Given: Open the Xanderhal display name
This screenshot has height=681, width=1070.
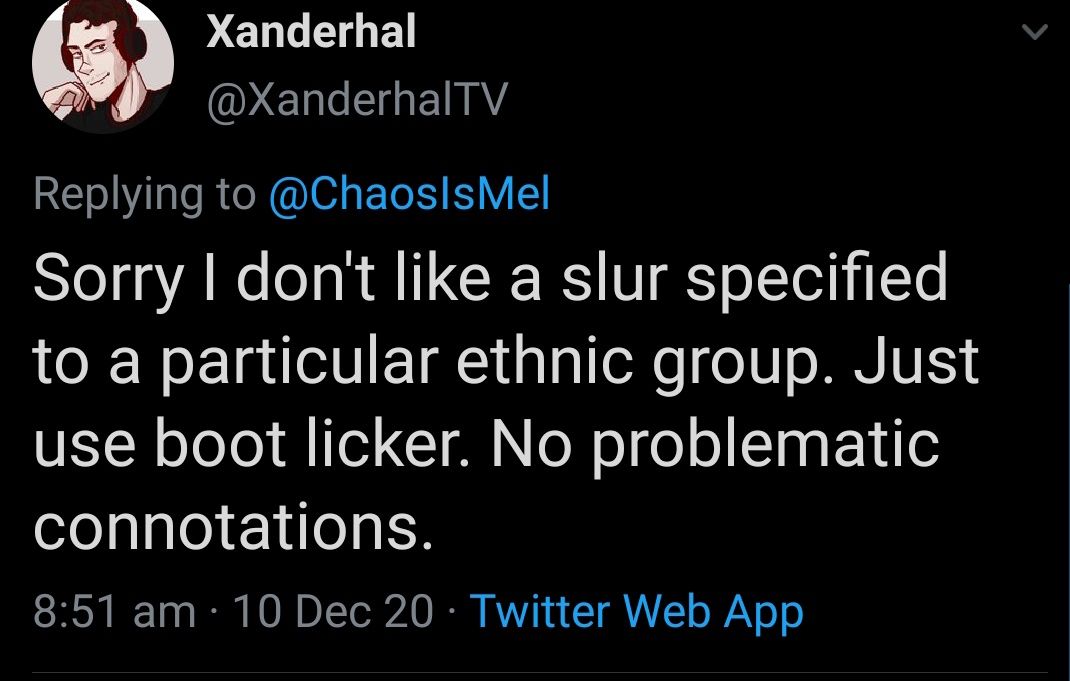Looking at the screenshot, I should click(310, 34).
